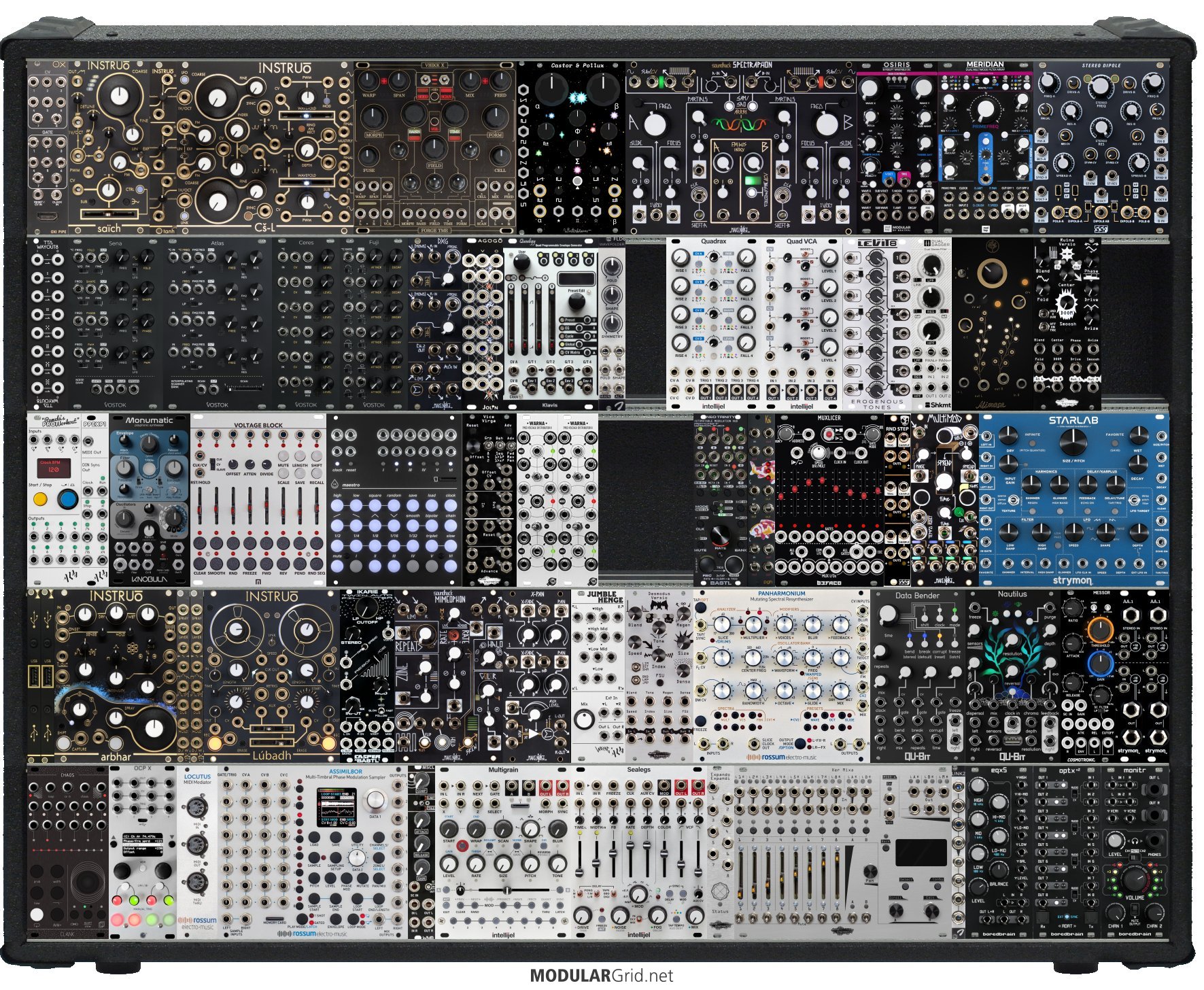The height and width of the screenshot is (990, 1204).
Task: Click the intellijel logo on the Quadrax module
Action: click(x=713, y=407)
